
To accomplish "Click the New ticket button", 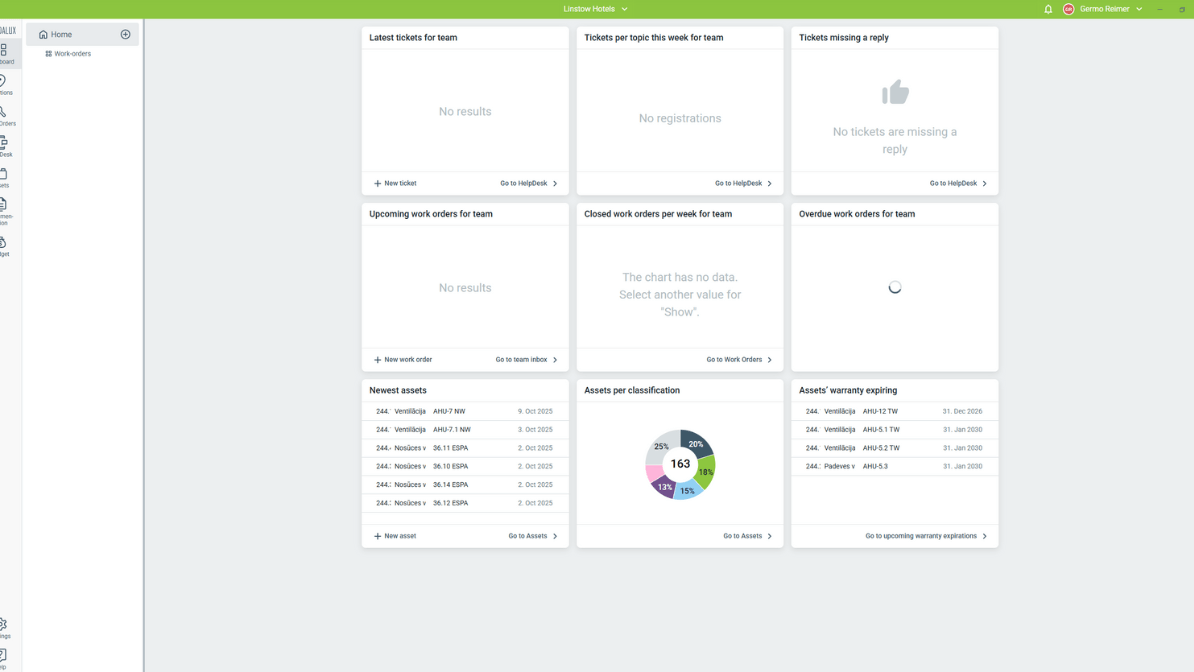I will [x=395, y=183].
